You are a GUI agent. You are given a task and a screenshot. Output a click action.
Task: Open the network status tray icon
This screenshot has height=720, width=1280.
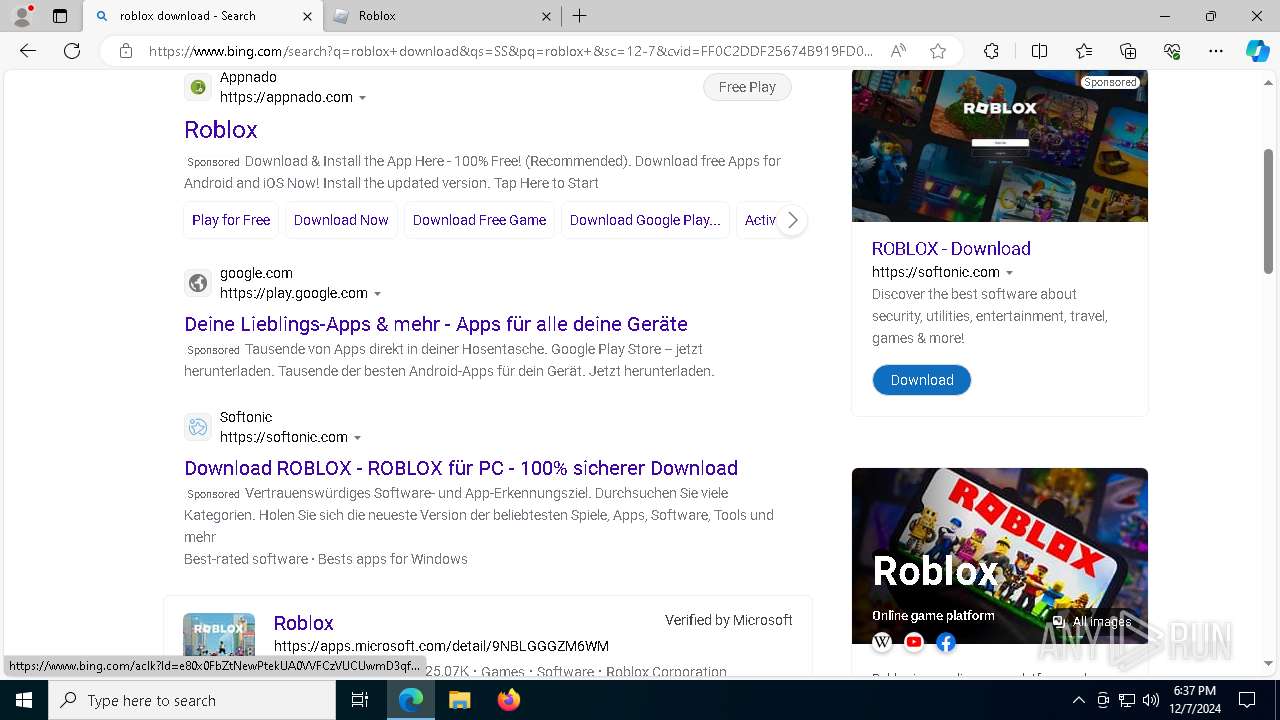click(x=1127, y=700)
